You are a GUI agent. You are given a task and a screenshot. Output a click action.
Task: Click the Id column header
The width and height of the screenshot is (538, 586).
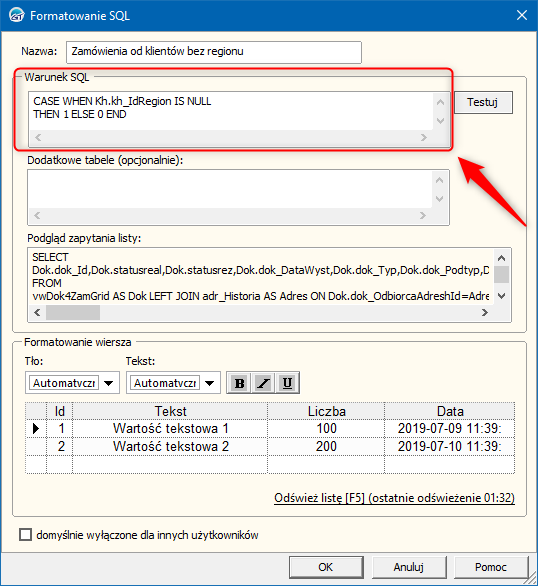pos(60,411)
